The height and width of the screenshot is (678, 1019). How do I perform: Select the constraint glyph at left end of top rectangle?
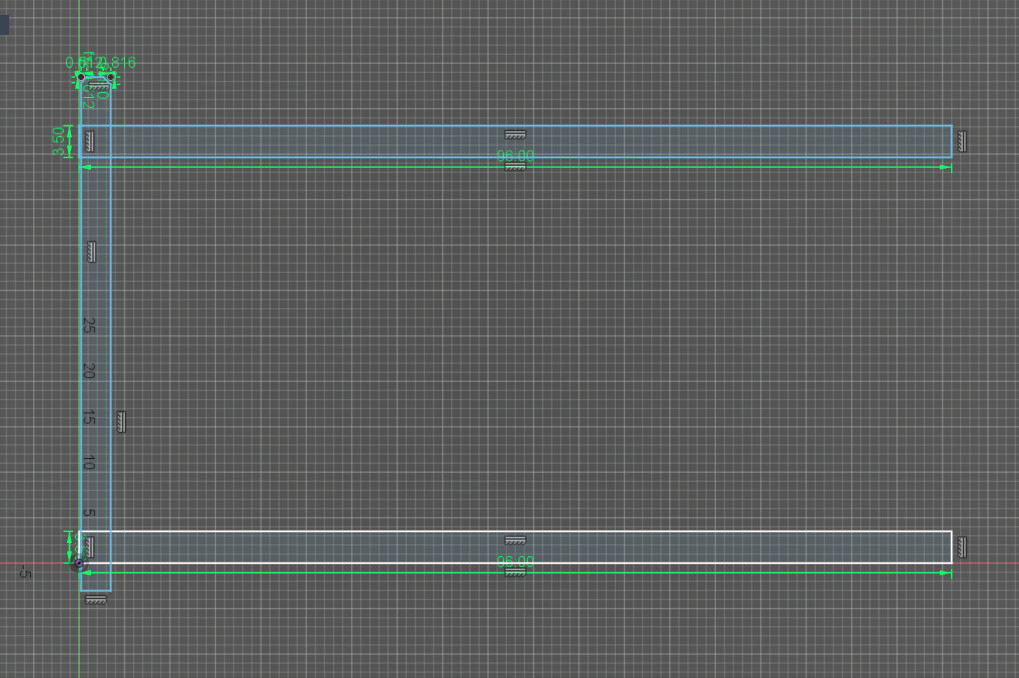point(89,141)
